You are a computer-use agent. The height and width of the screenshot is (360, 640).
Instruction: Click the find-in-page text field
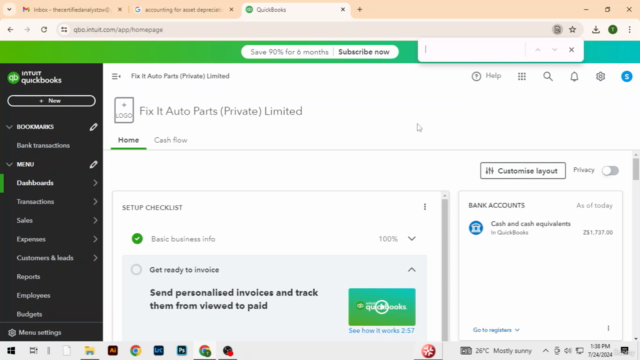coord(473,50)
